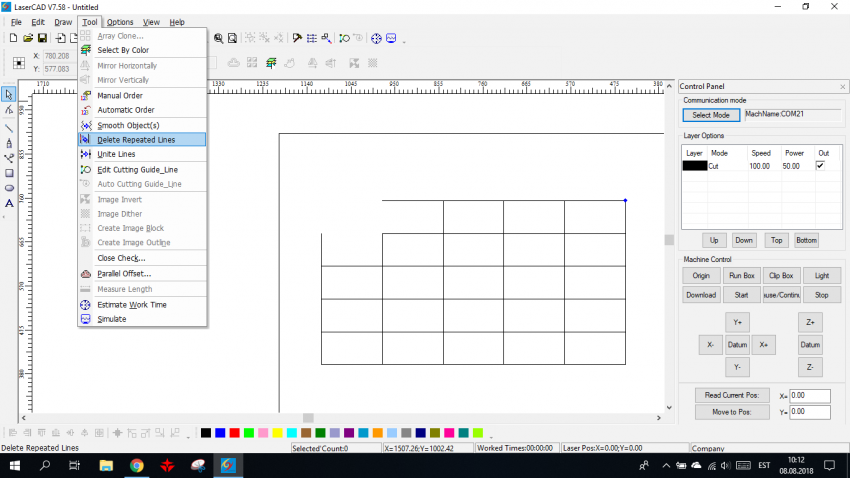
Task: Click the vertical scrollbar down arrow
Action: [x=669, y=408]
